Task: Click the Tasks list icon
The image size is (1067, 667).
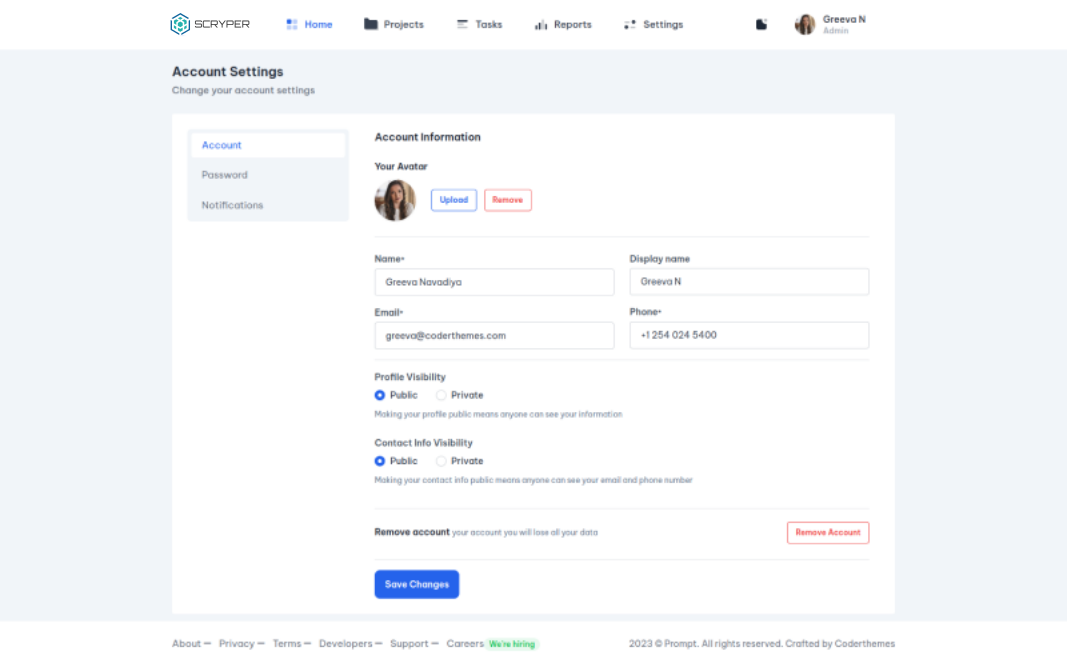Action: pyautogui.click(x=463, y=24)
